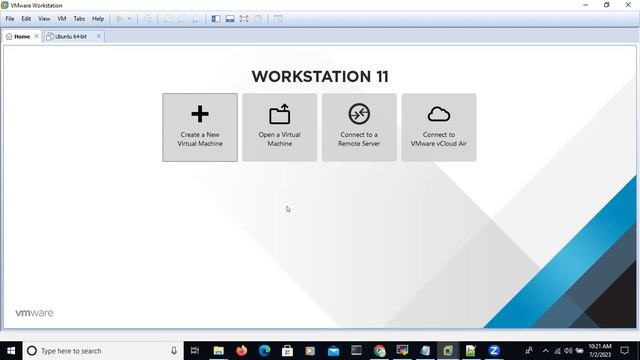Screen dimensions: 640x360
Task: Click the vmware logo at bottom left
Action: coord(34,313)
